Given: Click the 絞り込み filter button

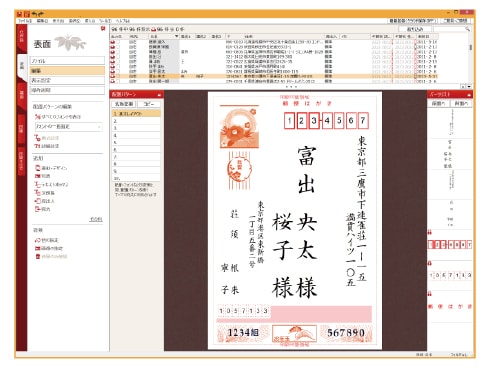Looking at the screenshot, I should tap(415, 29).
